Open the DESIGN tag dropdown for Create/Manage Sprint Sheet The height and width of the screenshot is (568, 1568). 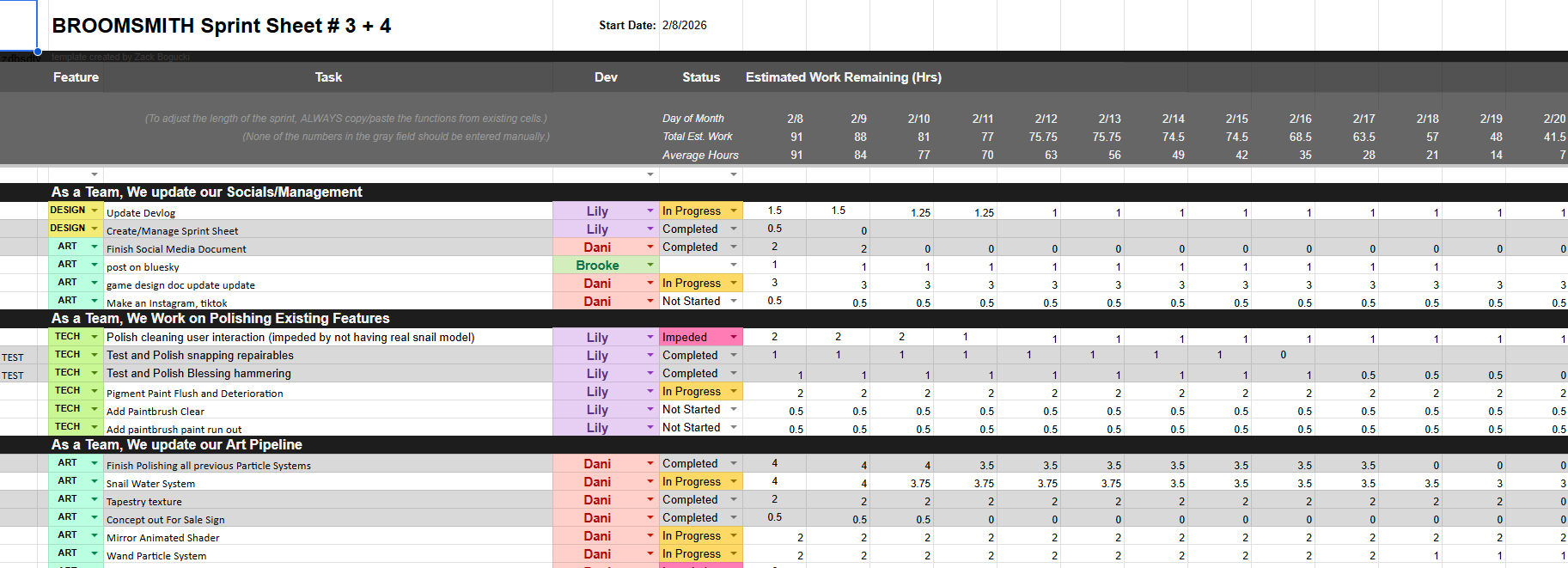click(x=95, y=229)
